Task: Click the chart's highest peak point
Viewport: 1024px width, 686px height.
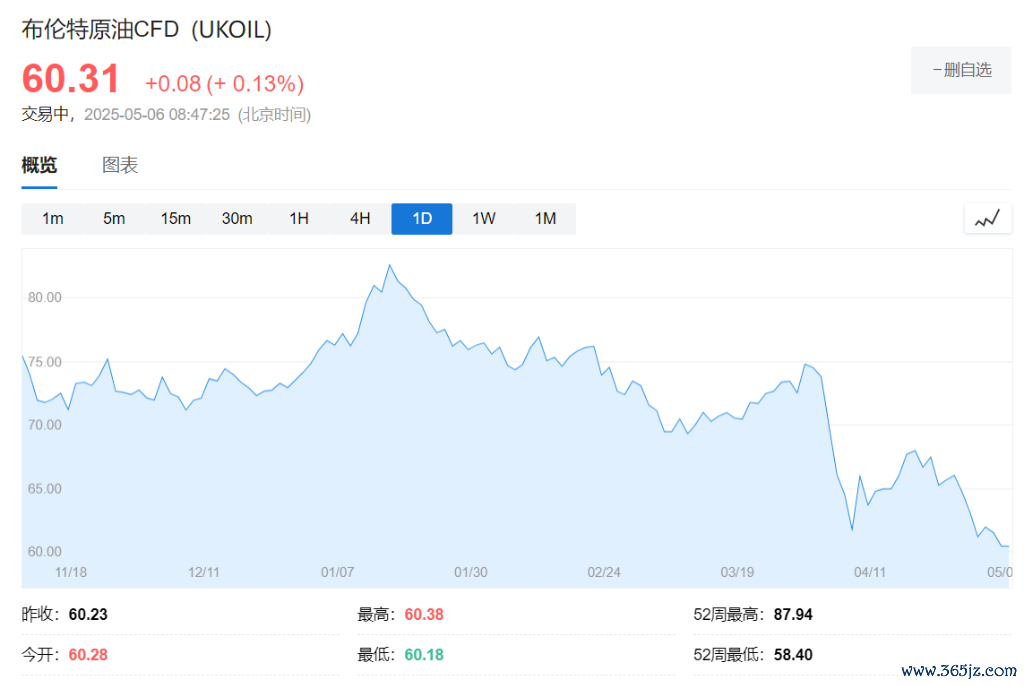Action: click(x=389, y=266)
